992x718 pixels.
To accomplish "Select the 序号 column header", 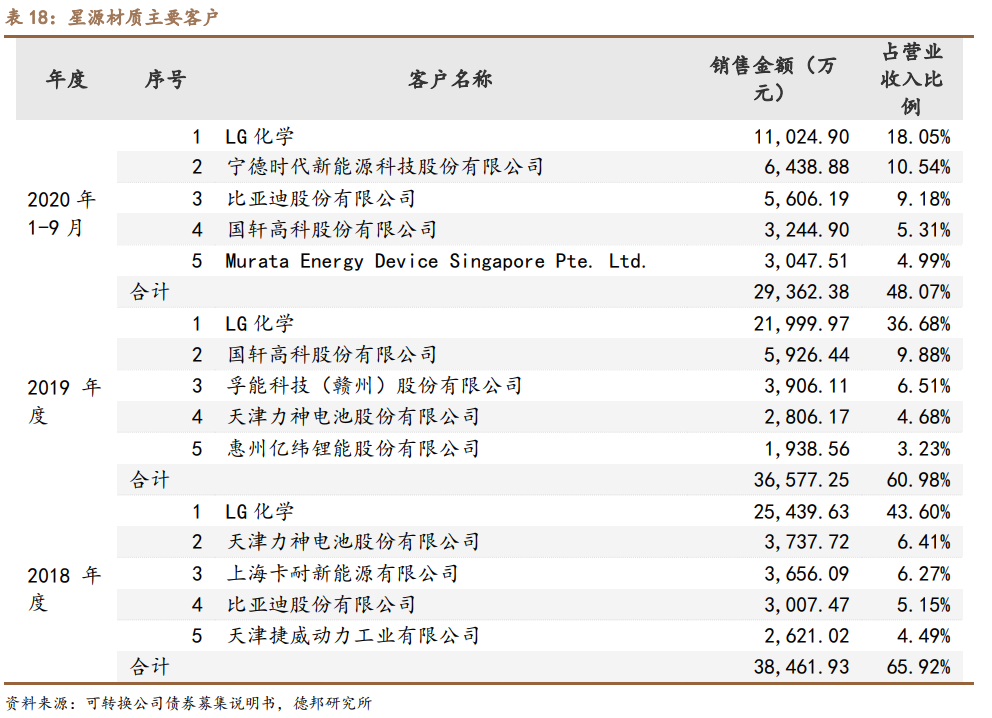I will [x=165, y=79].
